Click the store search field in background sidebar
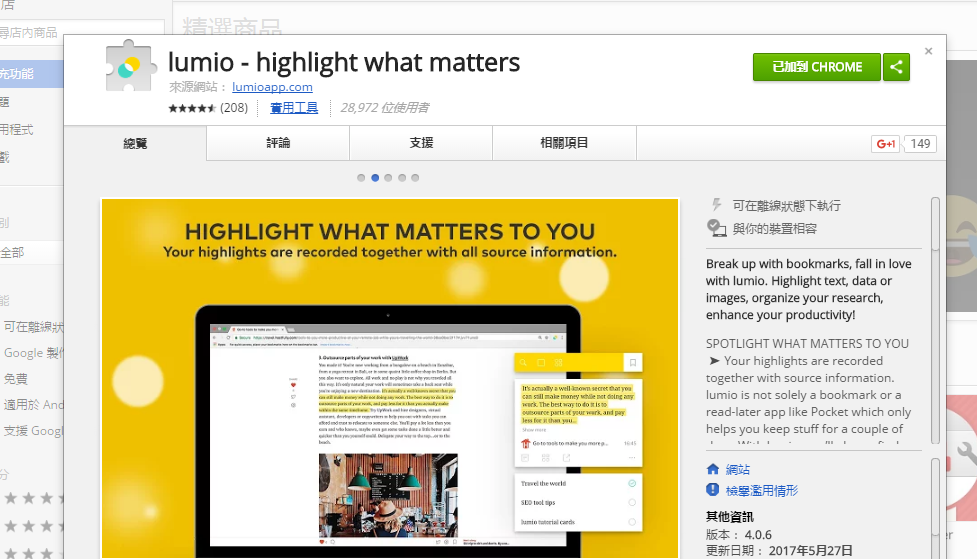The height and width of the screenshot is (559, 977). tap(82, 32)
